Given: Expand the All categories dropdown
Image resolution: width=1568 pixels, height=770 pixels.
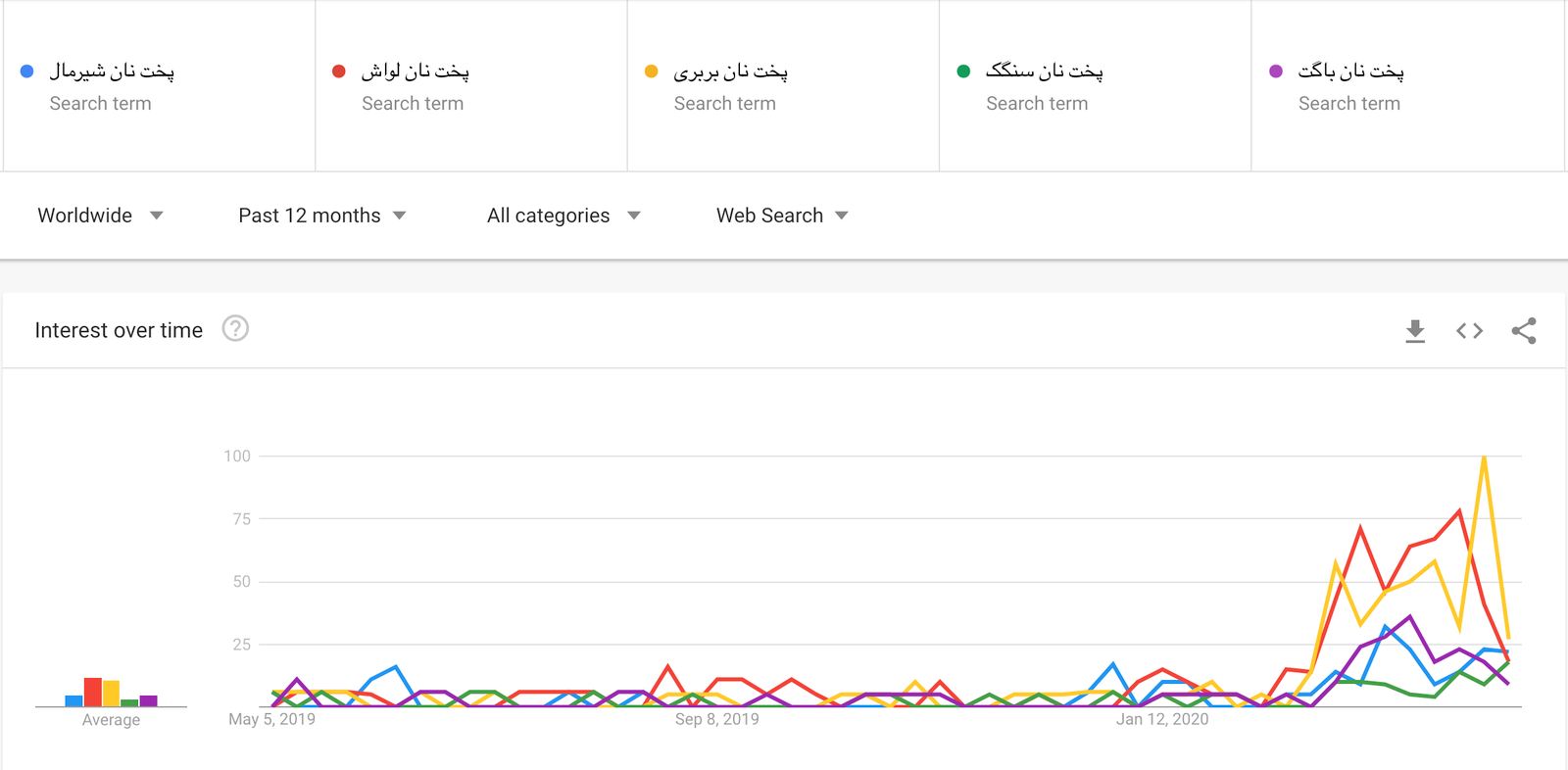Looking at the screenshot, I should (563, 216).
